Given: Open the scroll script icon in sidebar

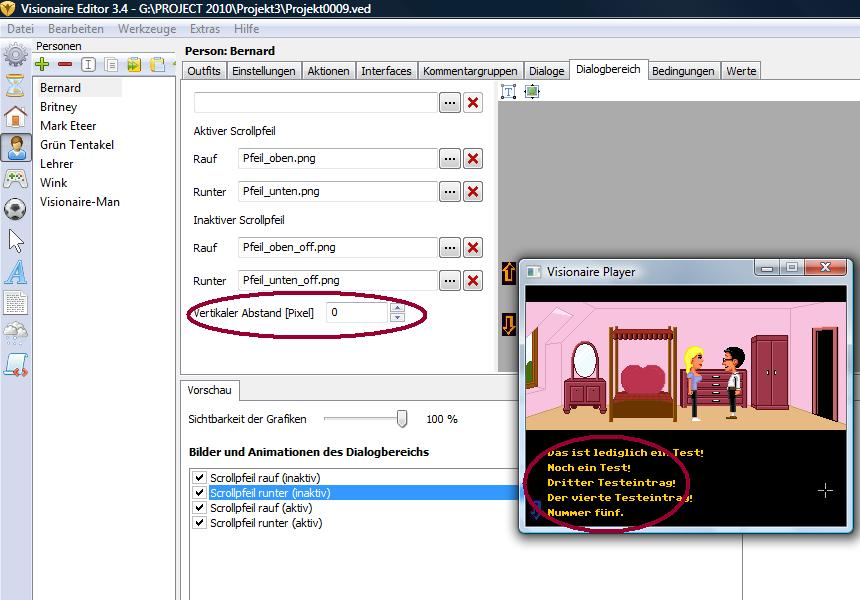Looking at the screenshot, I should click(15, 365).
